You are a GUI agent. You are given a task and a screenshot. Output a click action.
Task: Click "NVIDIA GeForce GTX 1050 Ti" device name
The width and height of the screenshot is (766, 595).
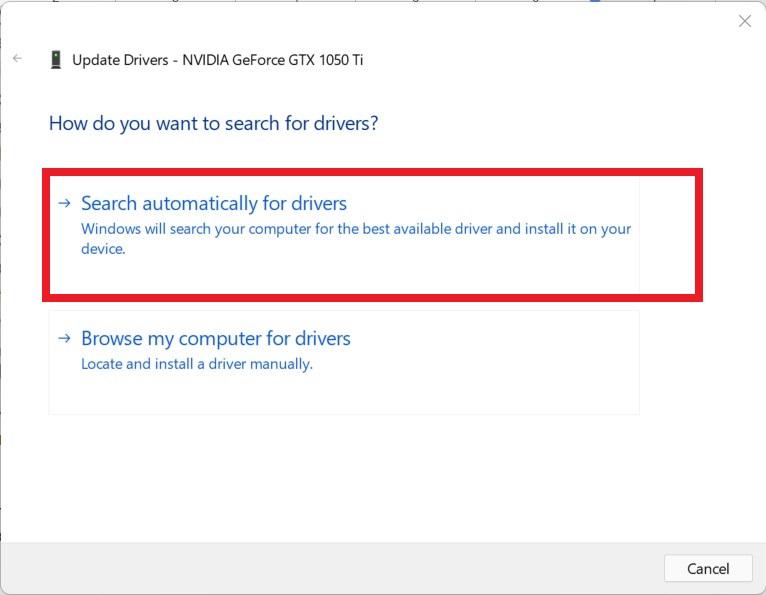272,60
